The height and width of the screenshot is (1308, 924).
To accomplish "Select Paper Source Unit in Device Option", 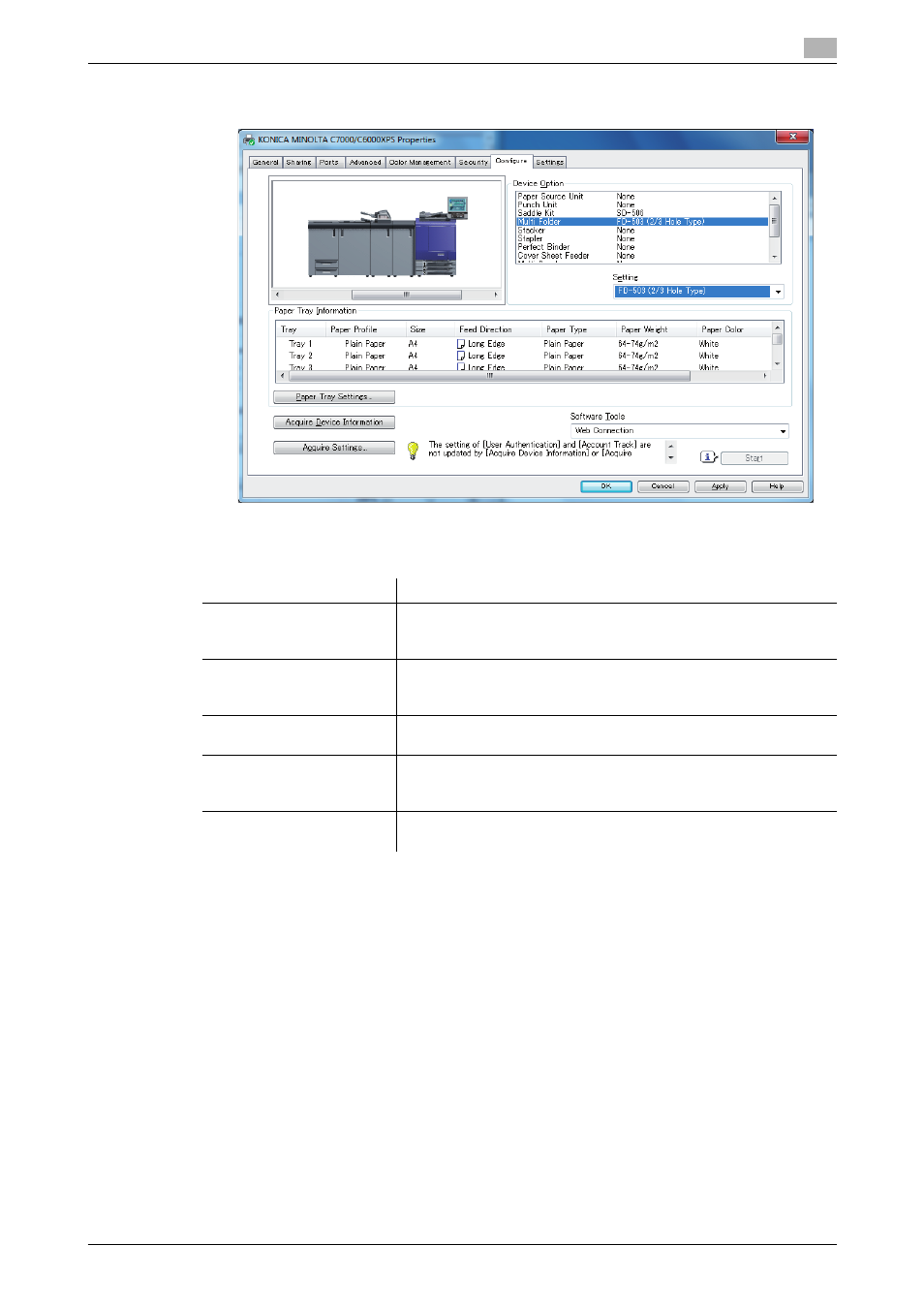I will tap(642, 197).
